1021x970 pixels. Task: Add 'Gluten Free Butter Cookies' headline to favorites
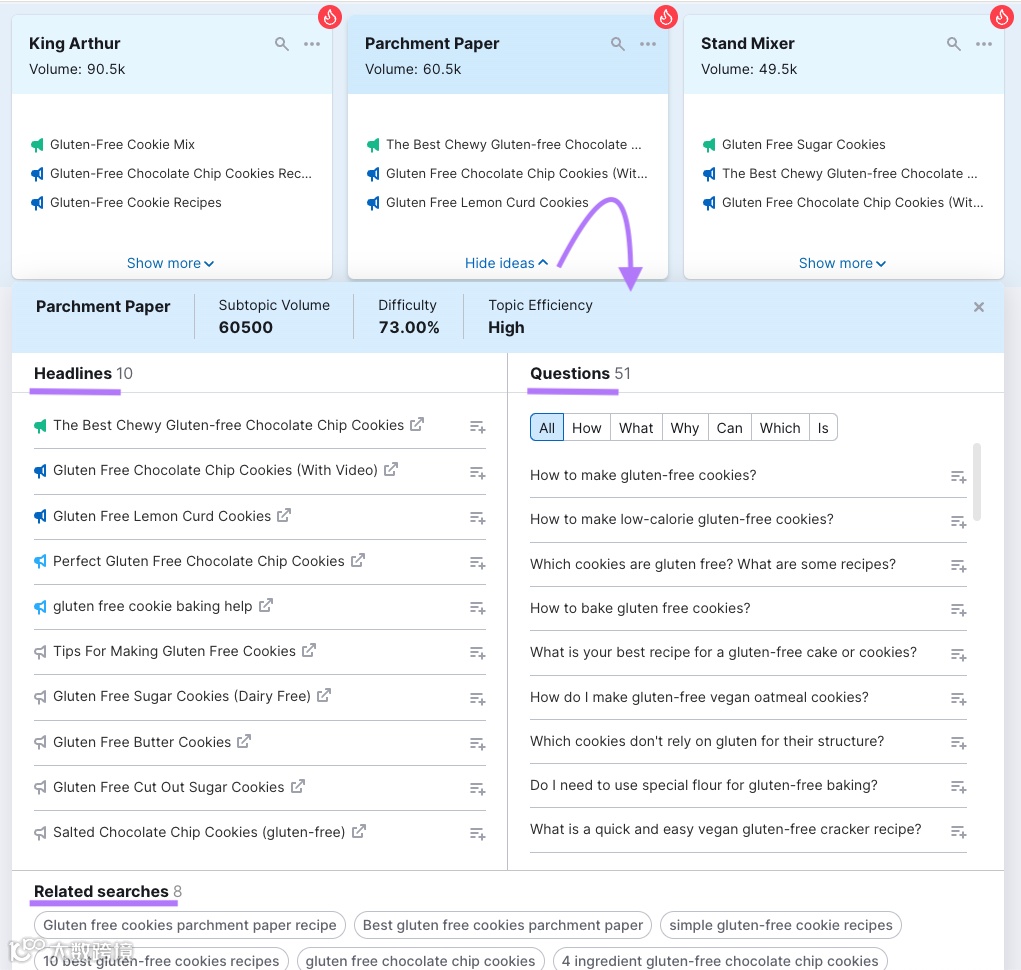click(478, 743)
